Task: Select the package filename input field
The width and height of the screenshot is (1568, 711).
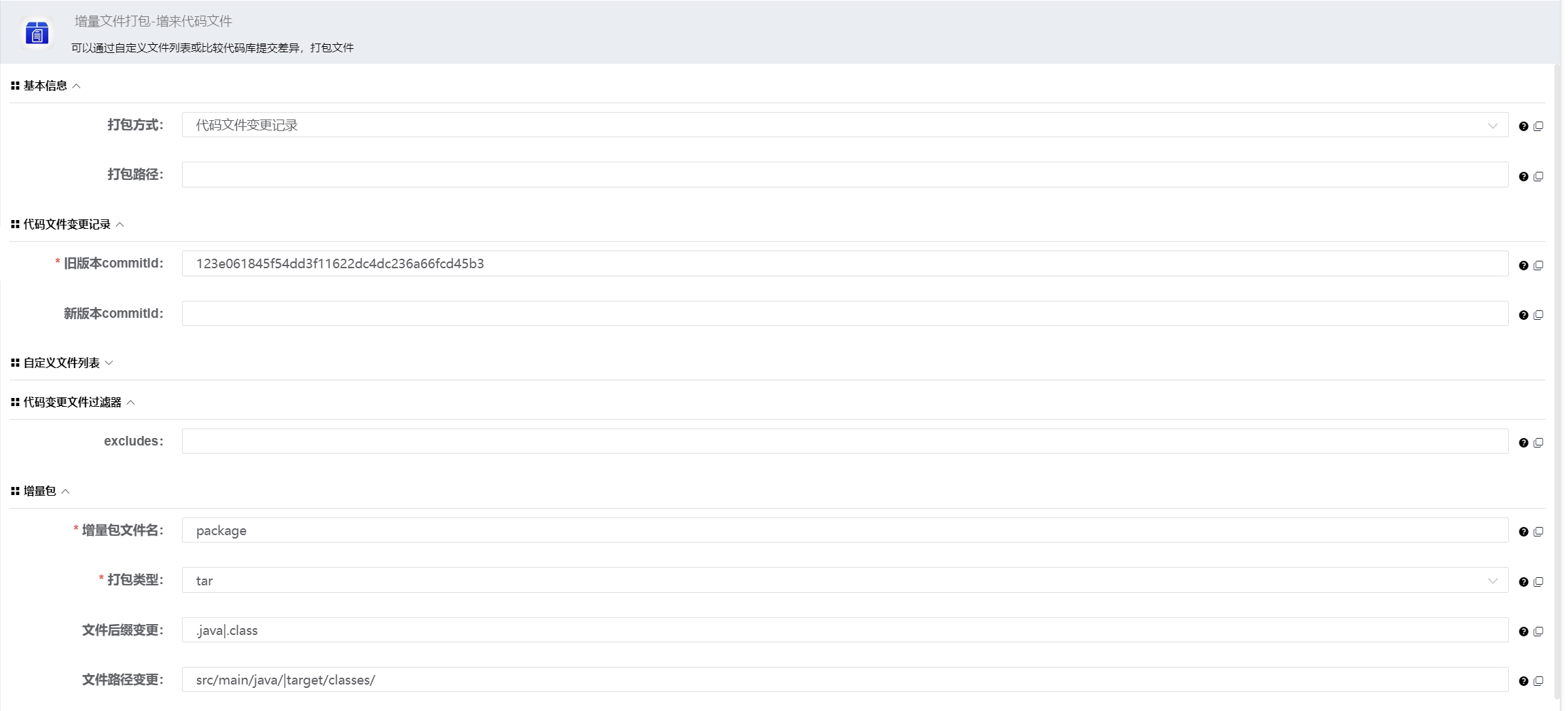Action: [x=815, y=531]
